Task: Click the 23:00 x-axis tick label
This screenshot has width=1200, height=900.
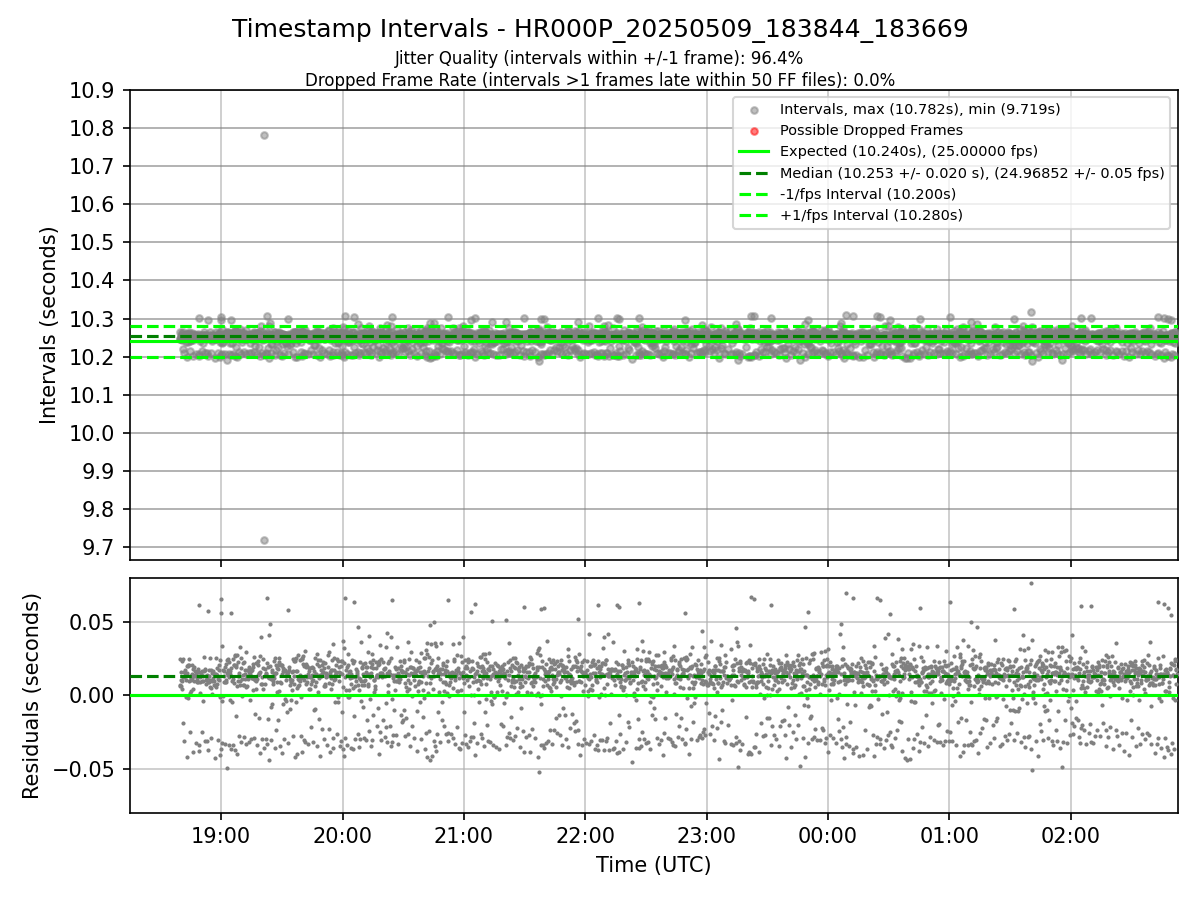Action: point(706,835)
